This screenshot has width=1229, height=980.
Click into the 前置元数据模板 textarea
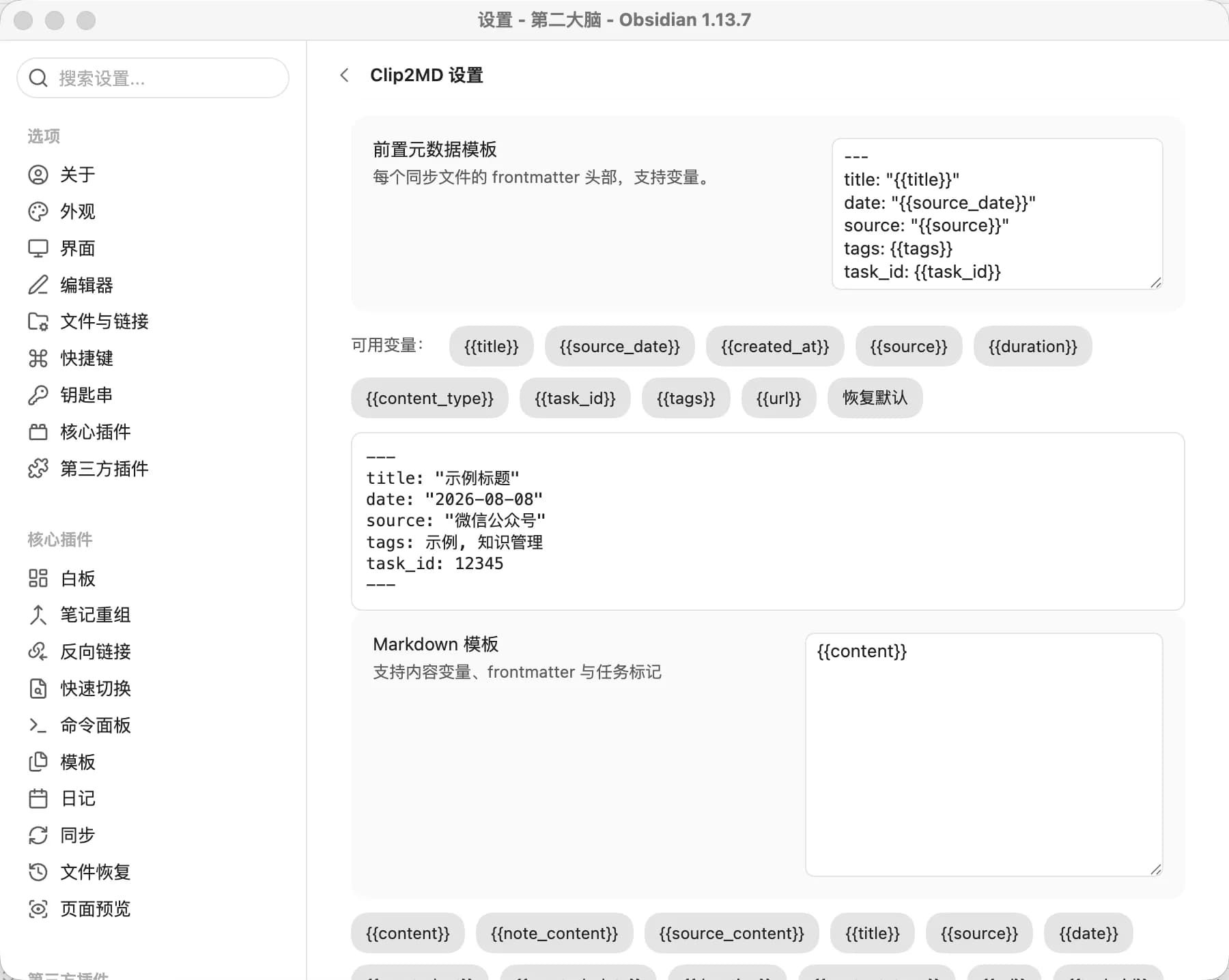pos(997,214)
